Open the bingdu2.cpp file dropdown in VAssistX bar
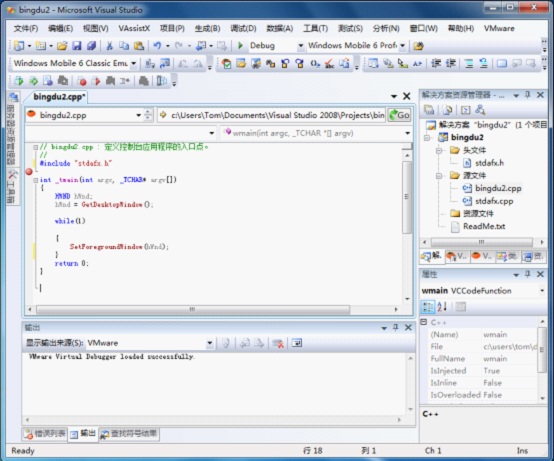The width and height of the screenshot is (554, 461). (x=138, y=115)
